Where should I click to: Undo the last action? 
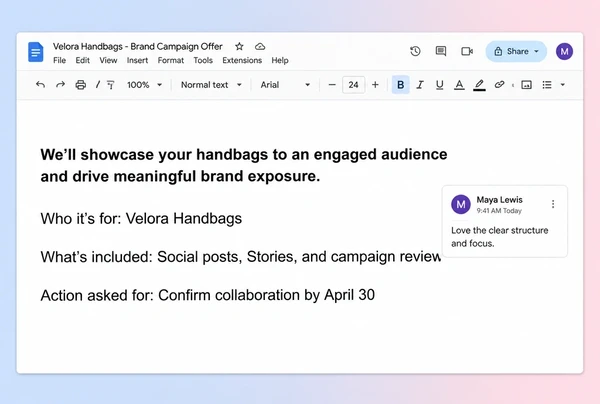coord(40,85)
